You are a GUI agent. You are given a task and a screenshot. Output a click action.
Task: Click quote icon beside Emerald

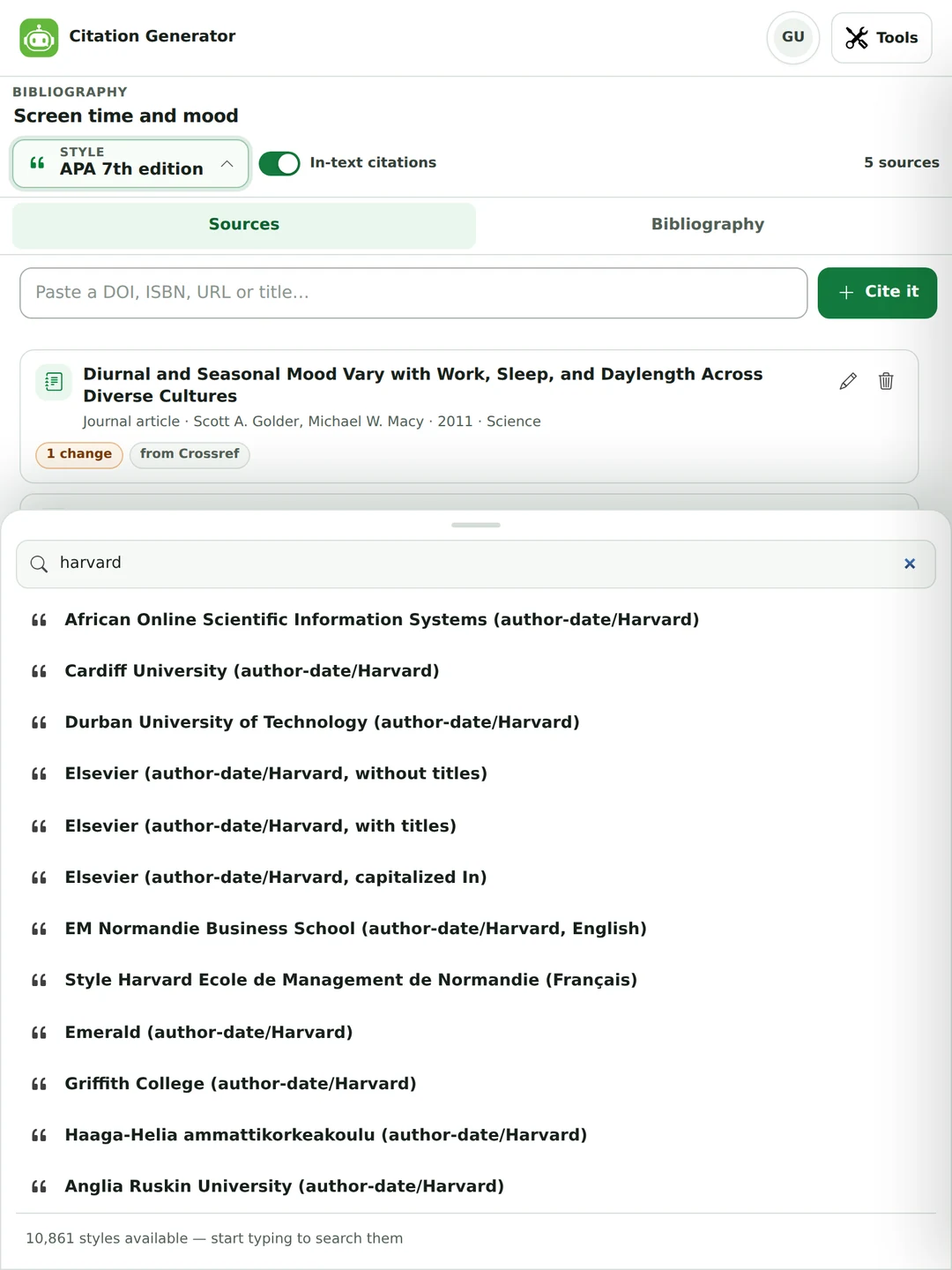pos(39,1033)
